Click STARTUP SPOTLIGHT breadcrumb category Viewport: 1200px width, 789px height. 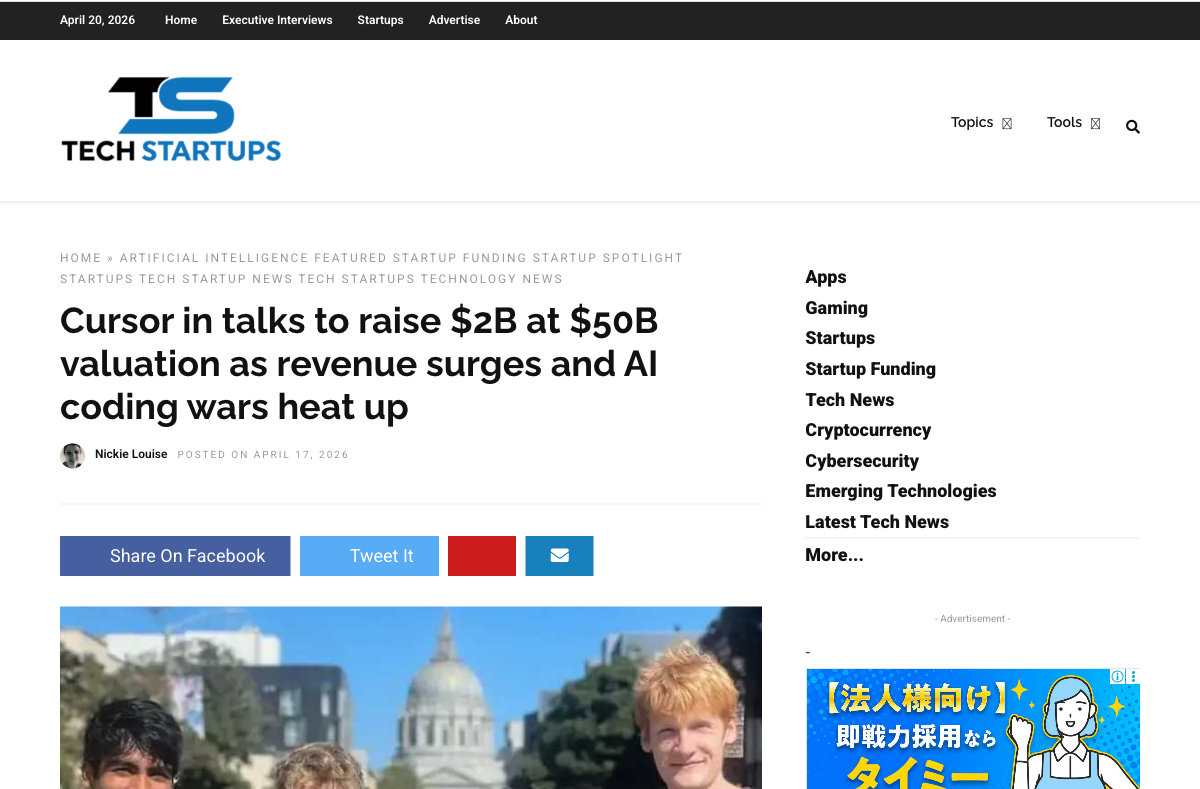click(608, 258)
